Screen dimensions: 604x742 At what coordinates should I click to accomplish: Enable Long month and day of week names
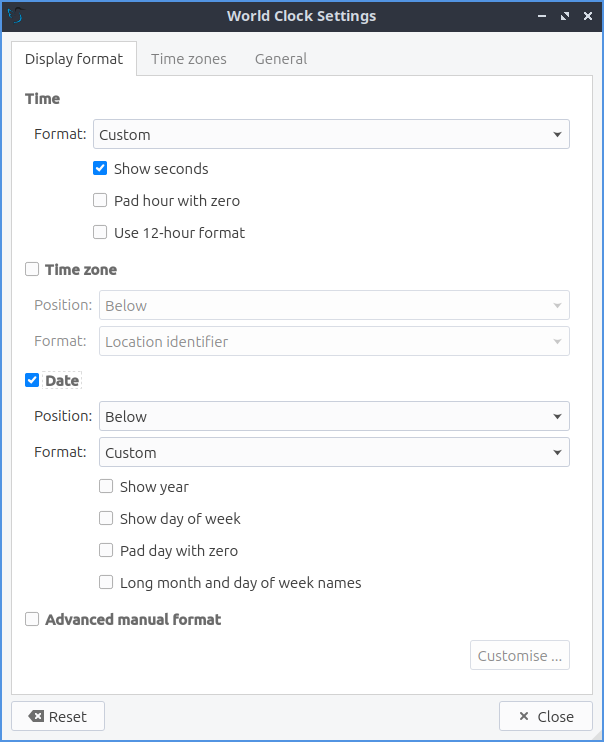(106, 583)
